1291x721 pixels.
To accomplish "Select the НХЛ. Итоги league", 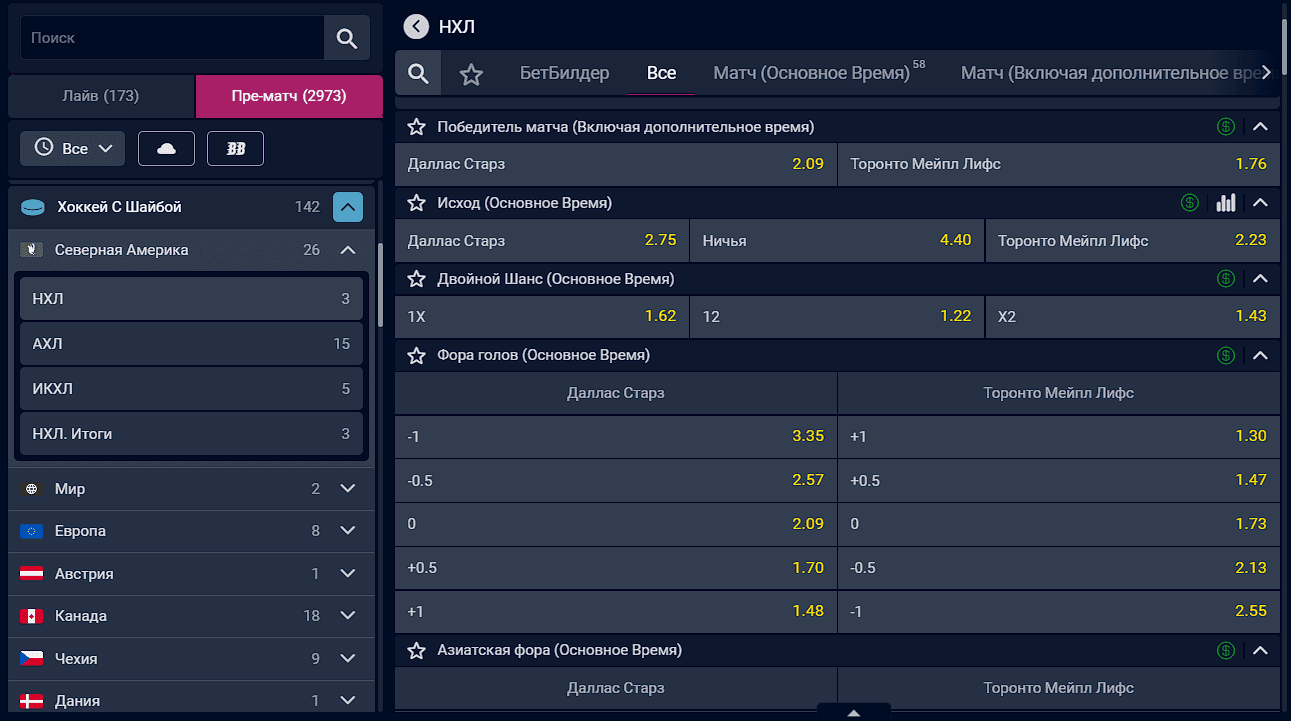I will coord(191,434).
